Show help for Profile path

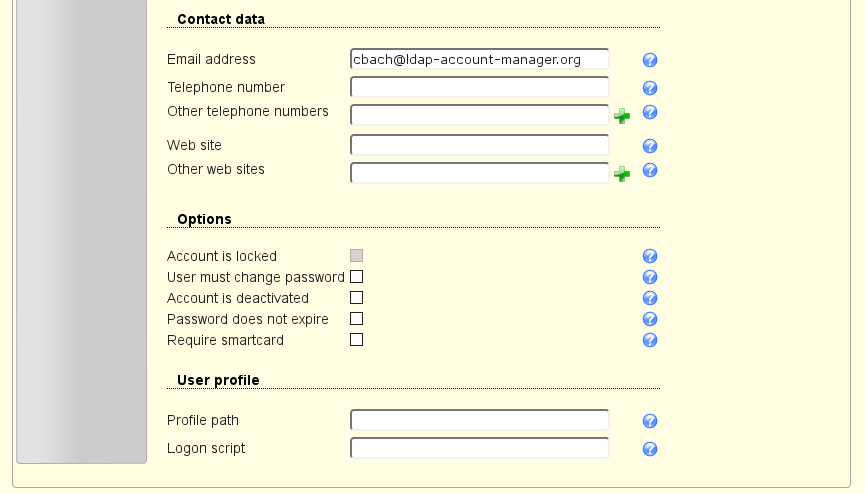pyautogui.click(x=650, y=421)
